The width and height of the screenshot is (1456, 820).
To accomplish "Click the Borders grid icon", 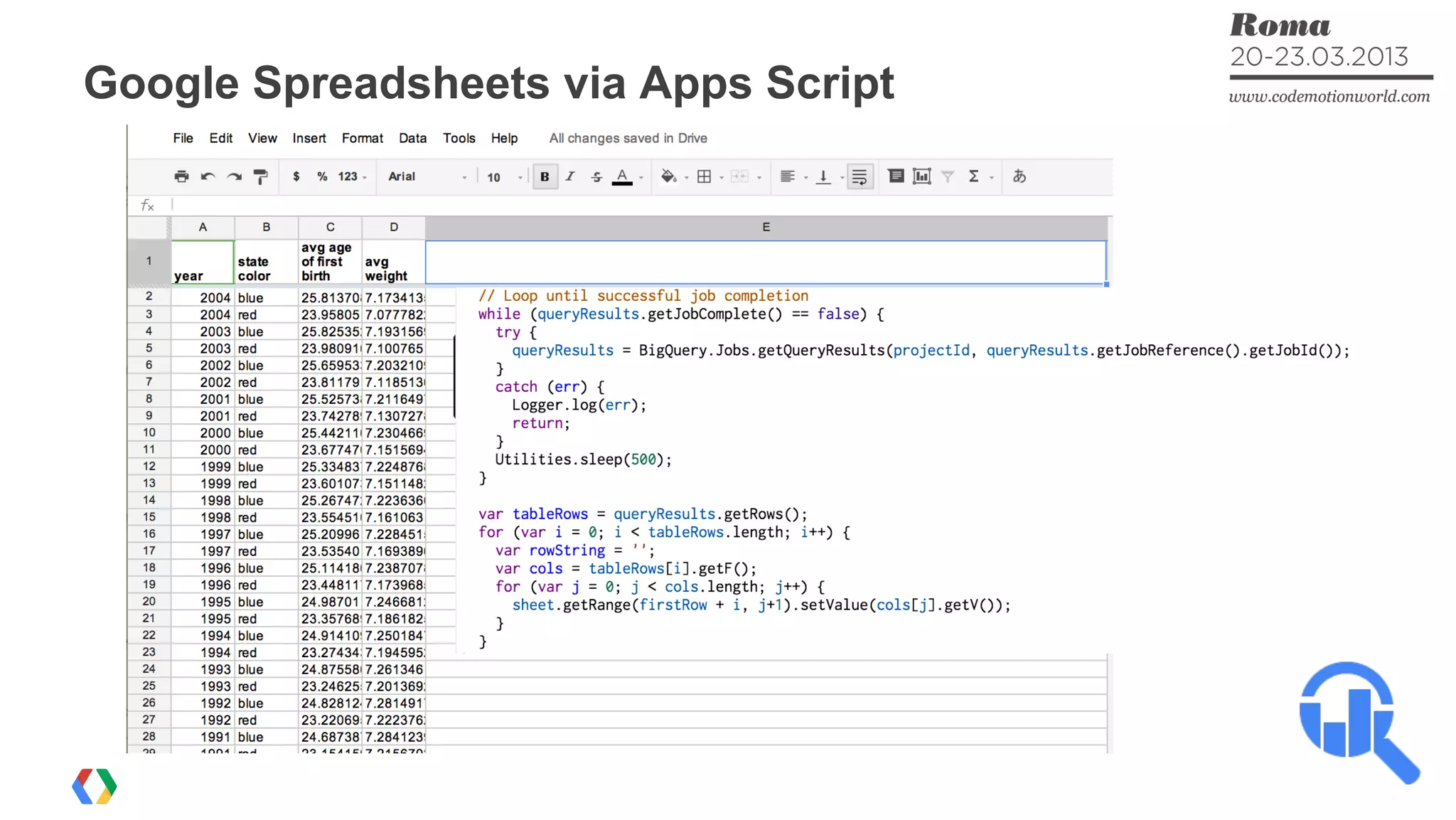I will (704, 176).
